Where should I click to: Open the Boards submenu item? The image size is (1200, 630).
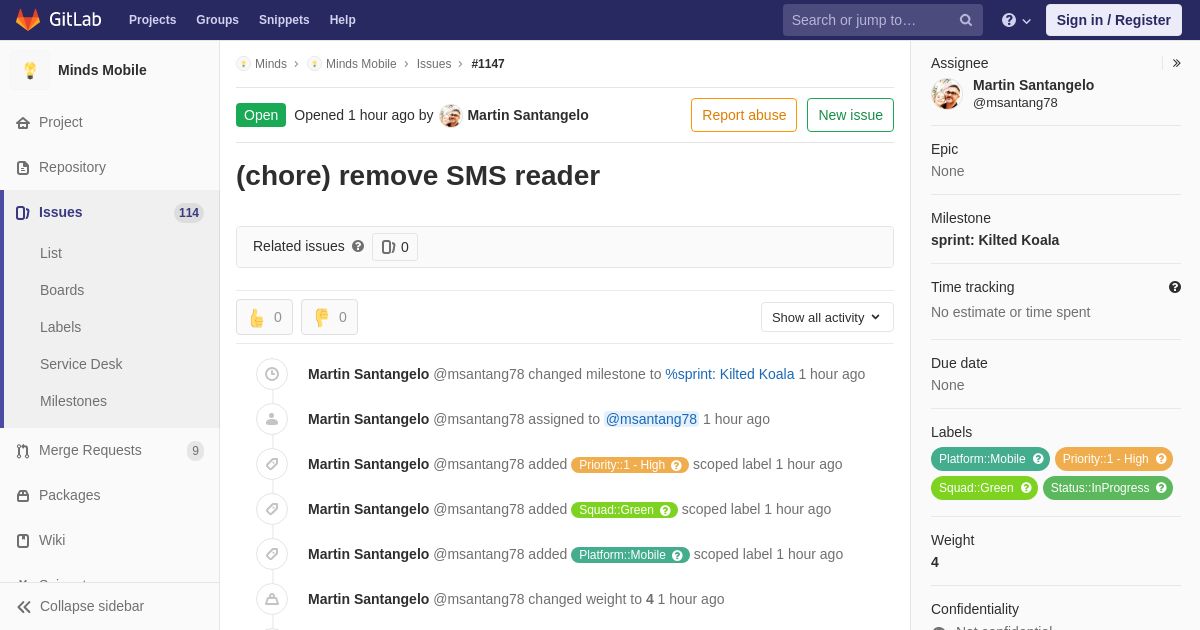[62, 290]
